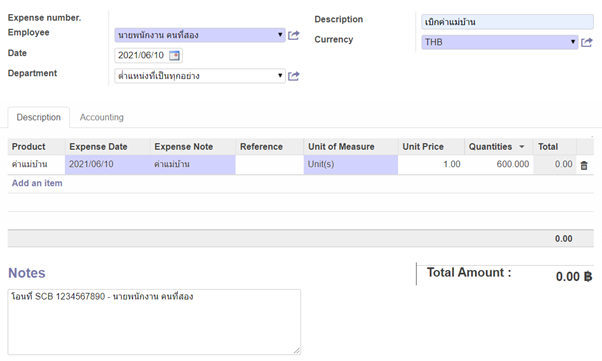The image size is (602, 361).
Task: Select the Expense Date cell 2021/06/10
Action: (108, 164)
